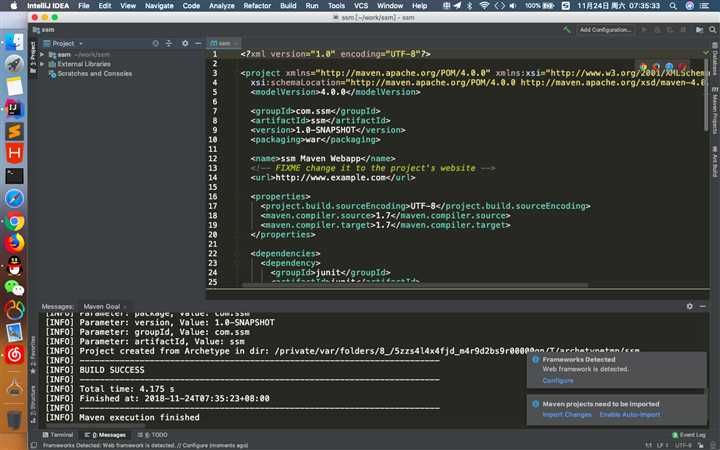Close the ssm editor tab
720x450 pixels.
[236, 43]
